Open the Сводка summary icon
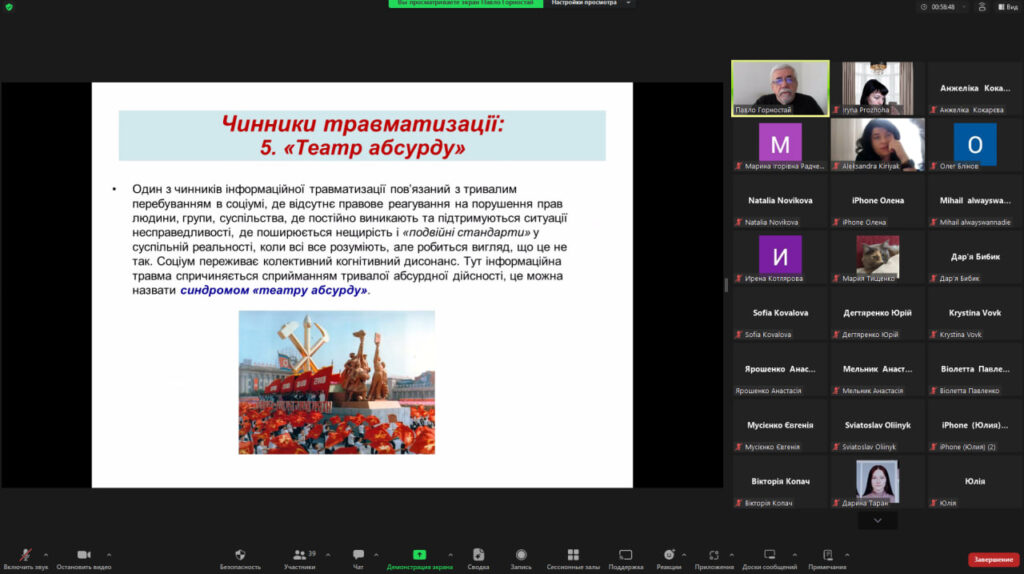 478,555
